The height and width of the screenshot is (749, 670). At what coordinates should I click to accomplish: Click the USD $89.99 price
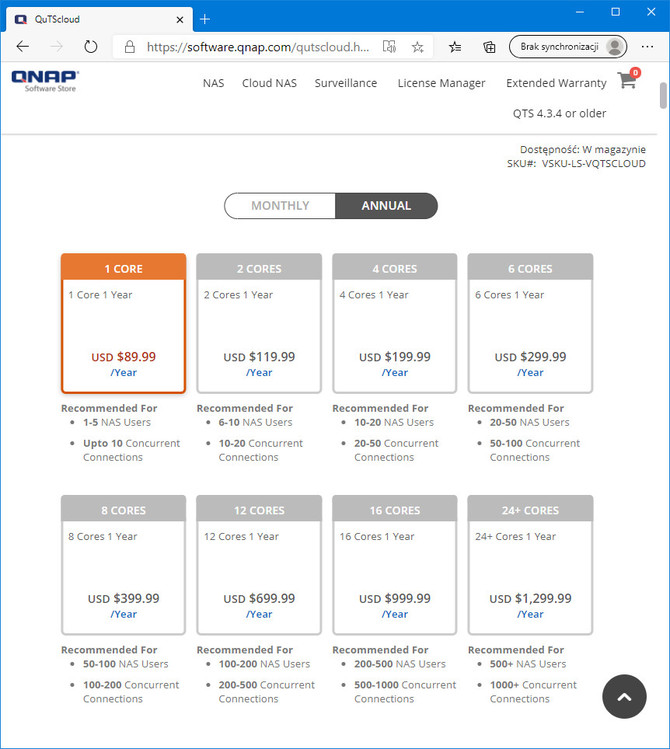tap(123, 357)
